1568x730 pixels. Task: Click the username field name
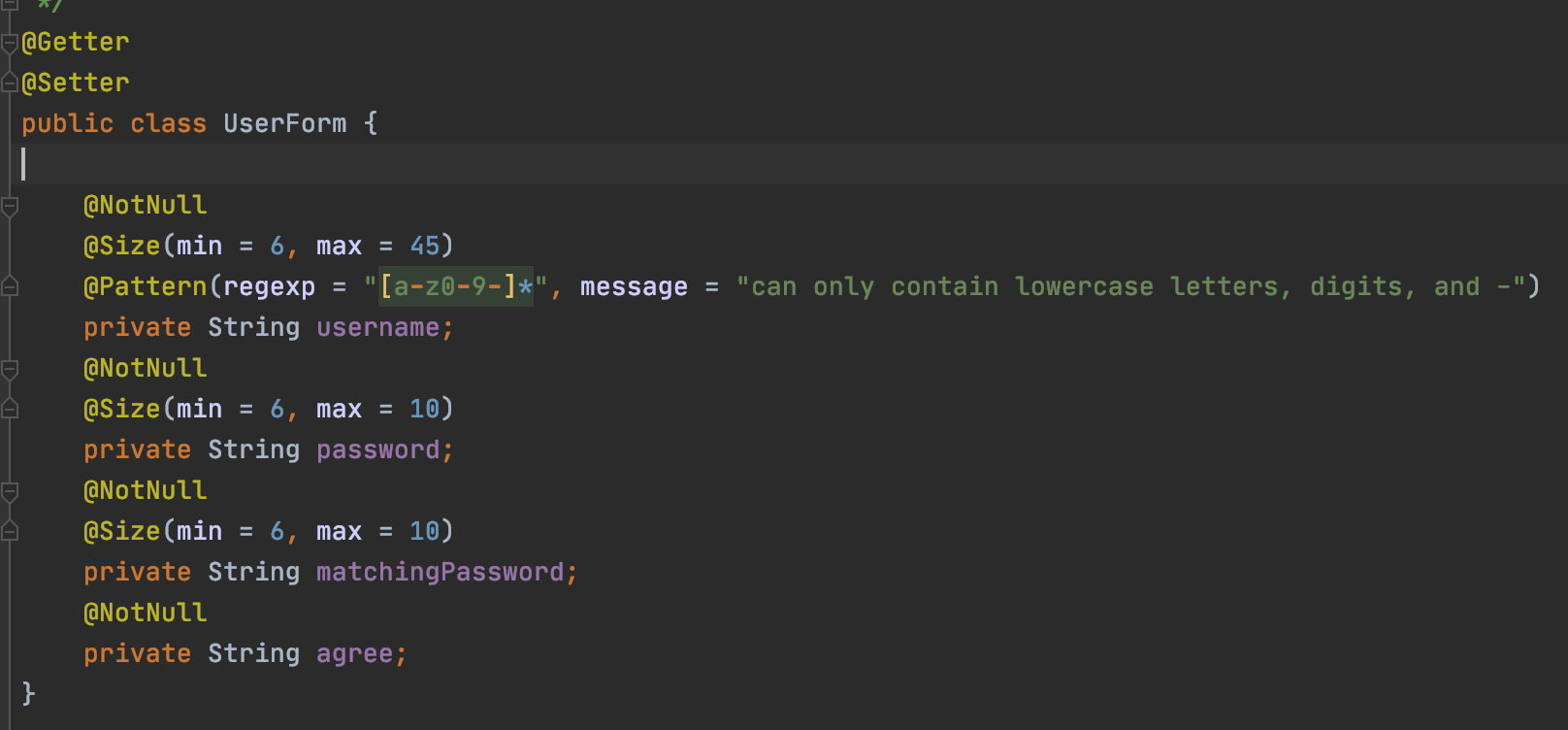377,328
